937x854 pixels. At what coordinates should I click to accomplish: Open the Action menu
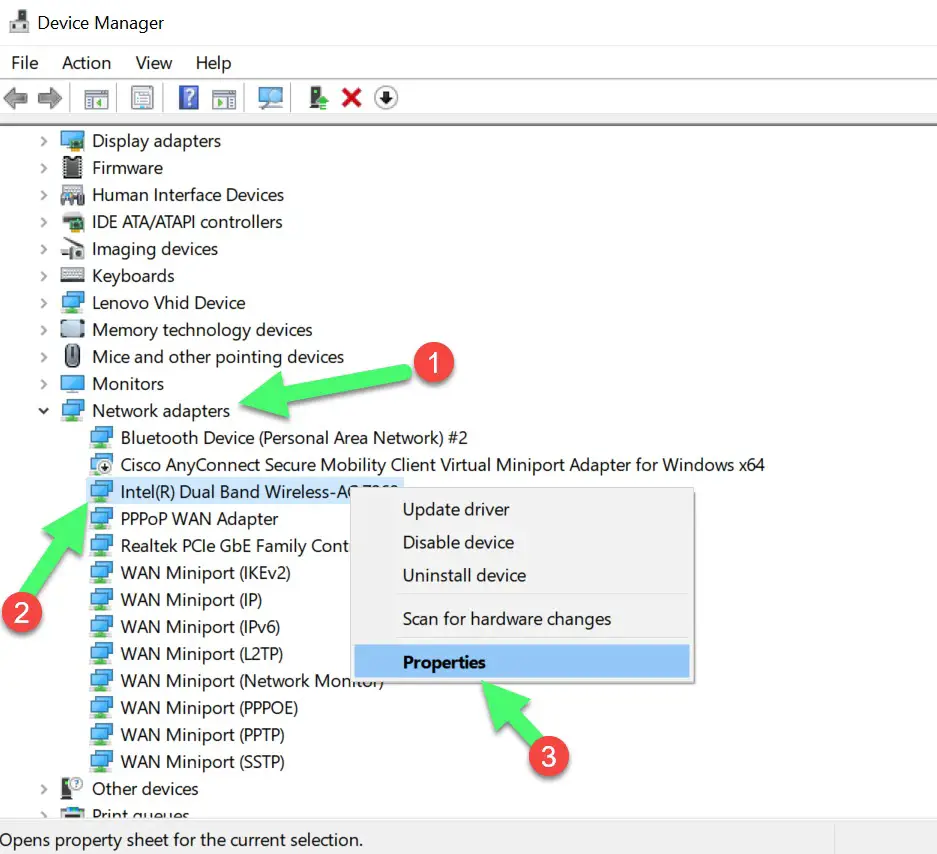click(x=87, y=63)
